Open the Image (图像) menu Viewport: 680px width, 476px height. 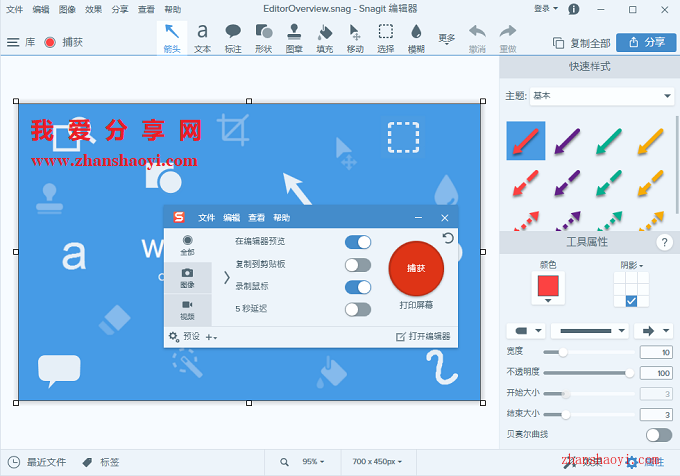tap(67, 9)
